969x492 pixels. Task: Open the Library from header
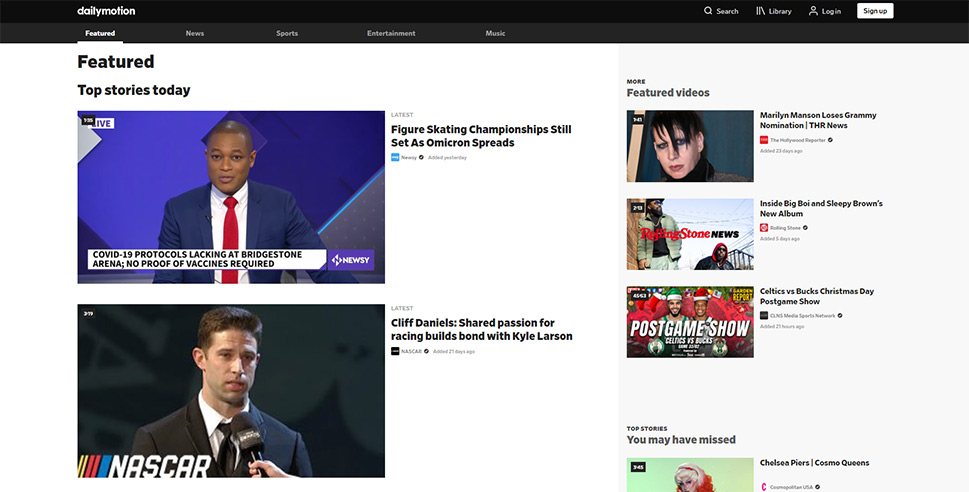(x=773, y=11)
